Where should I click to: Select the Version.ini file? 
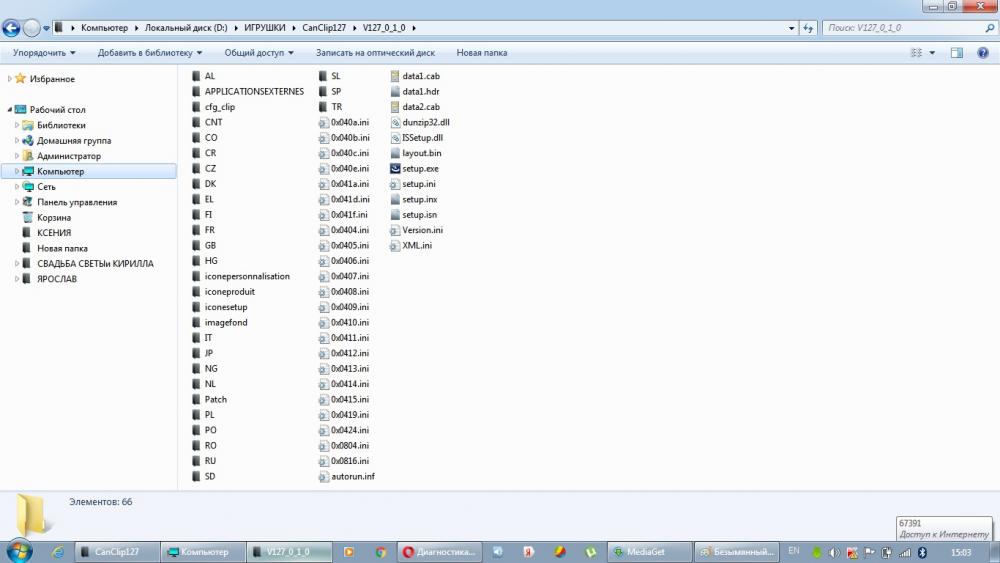(416, 230)
